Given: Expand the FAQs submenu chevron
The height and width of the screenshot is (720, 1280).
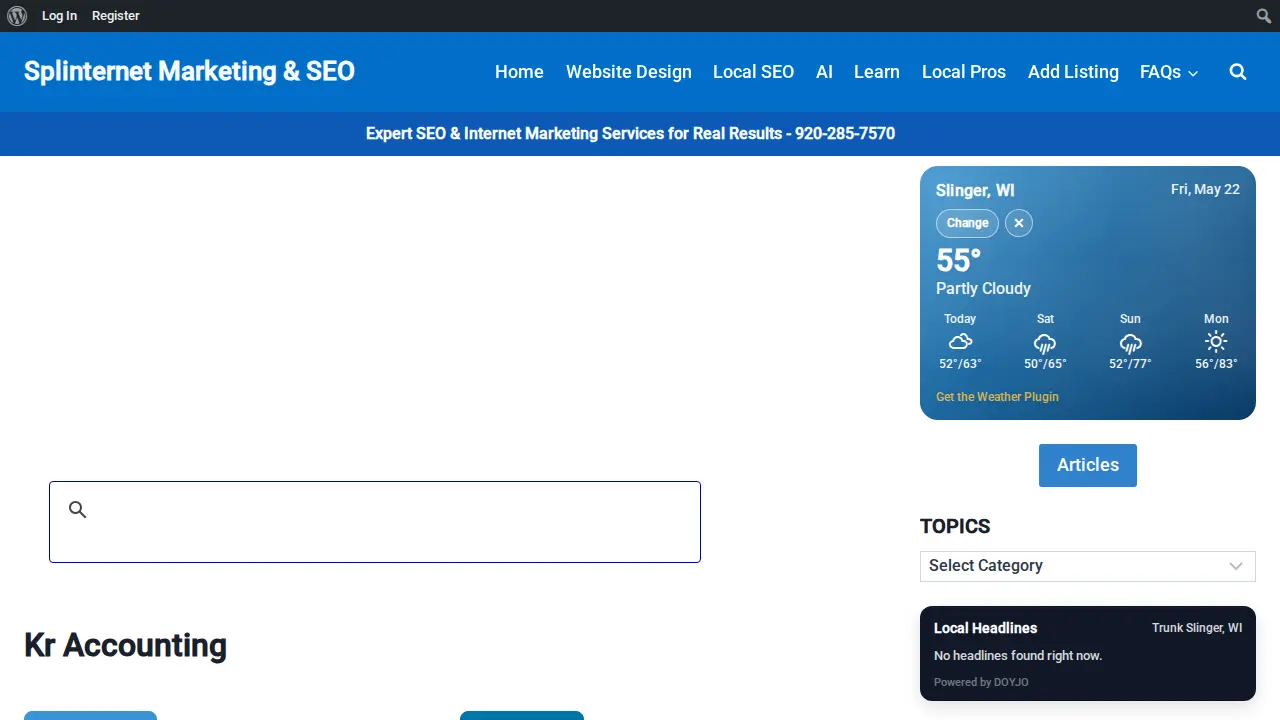Looking at the screenshot, I should [1193, 73].
